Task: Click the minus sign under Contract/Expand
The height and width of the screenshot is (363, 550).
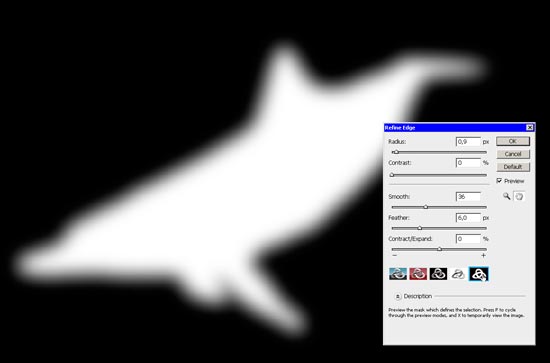Action: 395,255
